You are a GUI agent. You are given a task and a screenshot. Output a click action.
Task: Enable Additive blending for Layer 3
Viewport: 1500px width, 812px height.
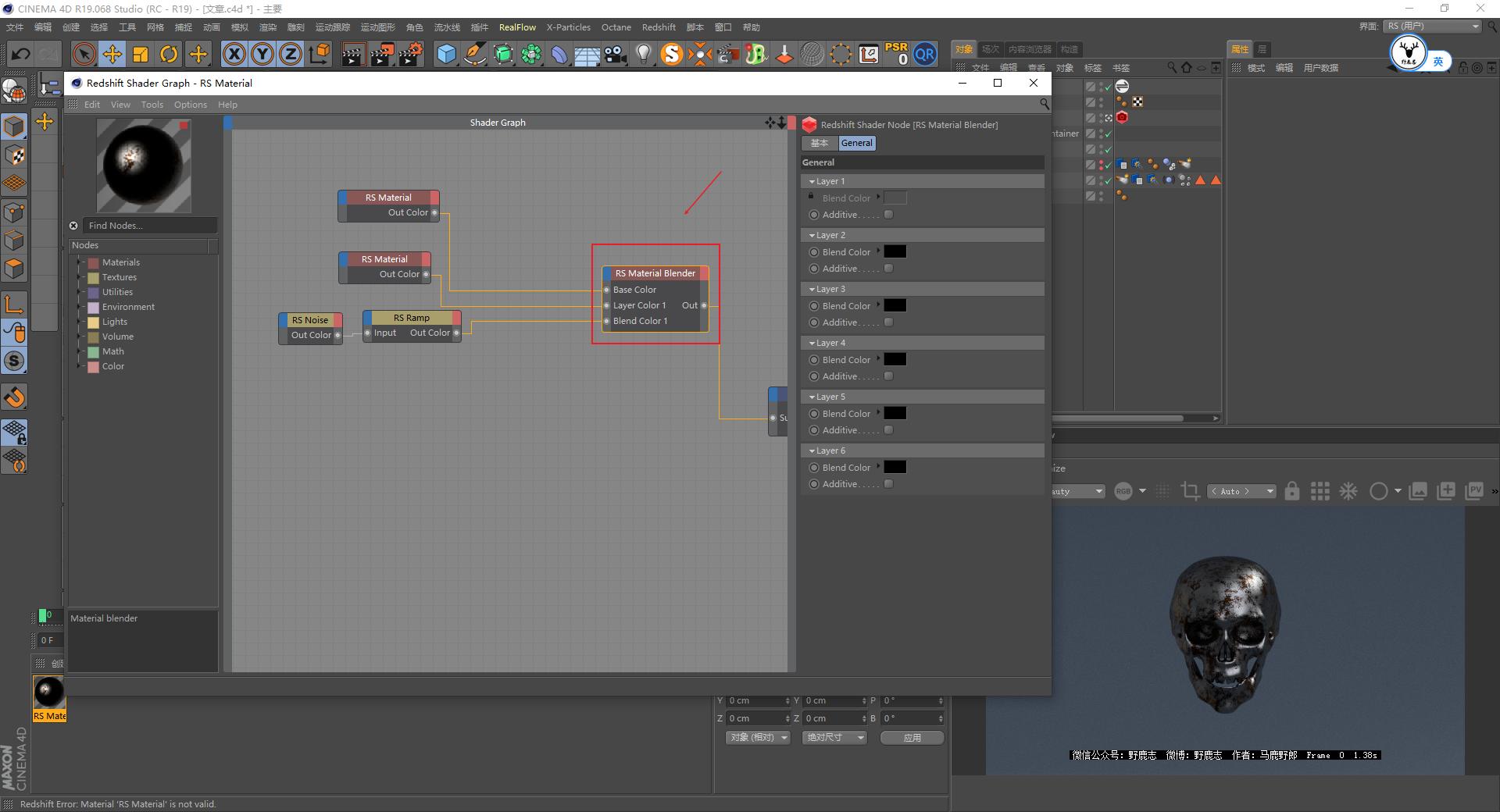(888, 322)
